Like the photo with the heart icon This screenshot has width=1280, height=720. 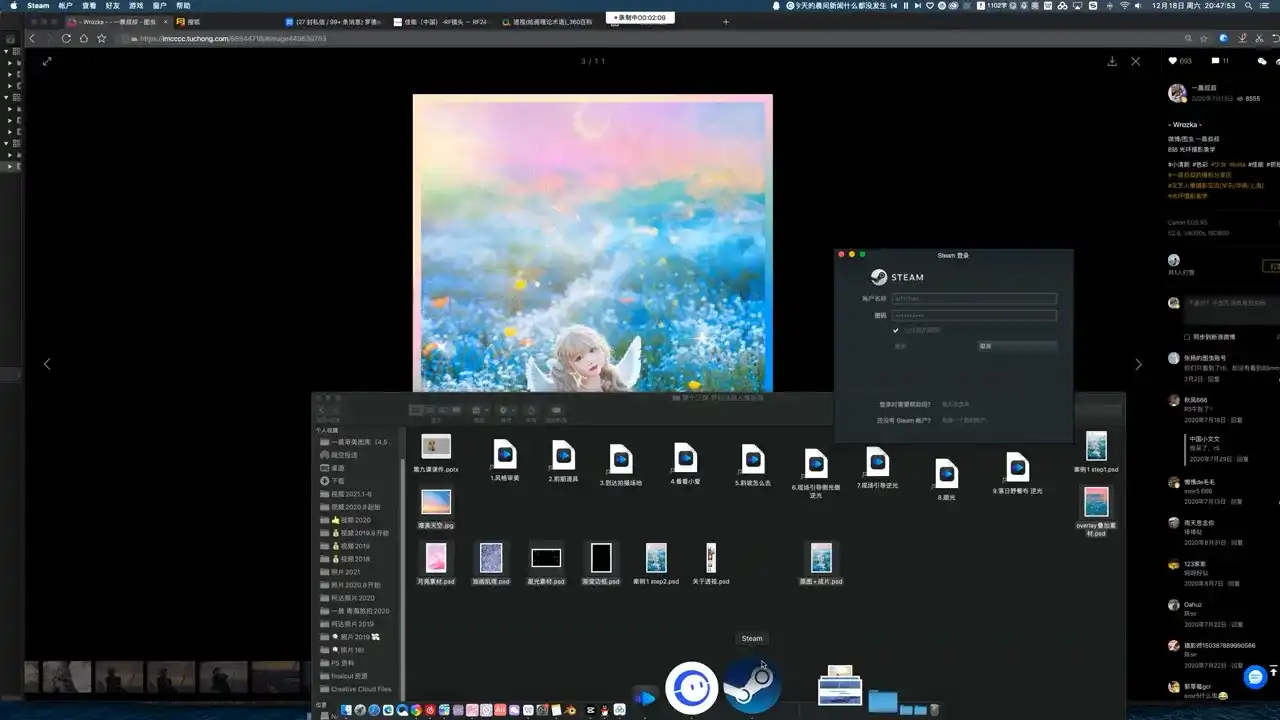coord(1173,61)
